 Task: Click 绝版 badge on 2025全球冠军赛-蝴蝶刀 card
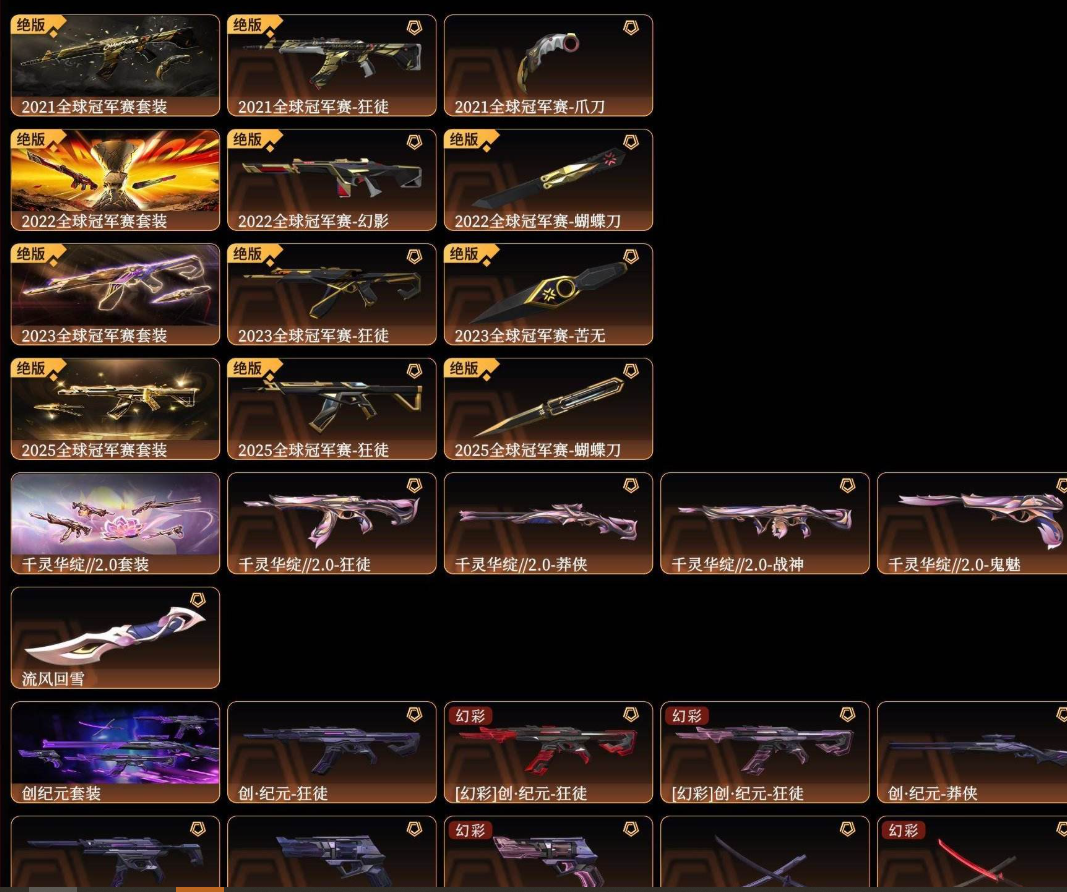[x=464, y=368]
